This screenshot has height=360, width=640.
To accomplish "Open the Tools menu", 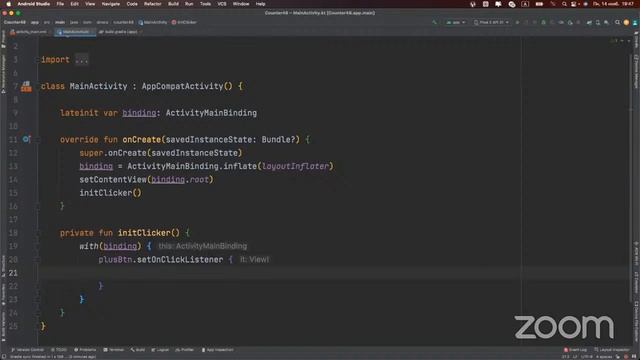I will tap(205, 4).
